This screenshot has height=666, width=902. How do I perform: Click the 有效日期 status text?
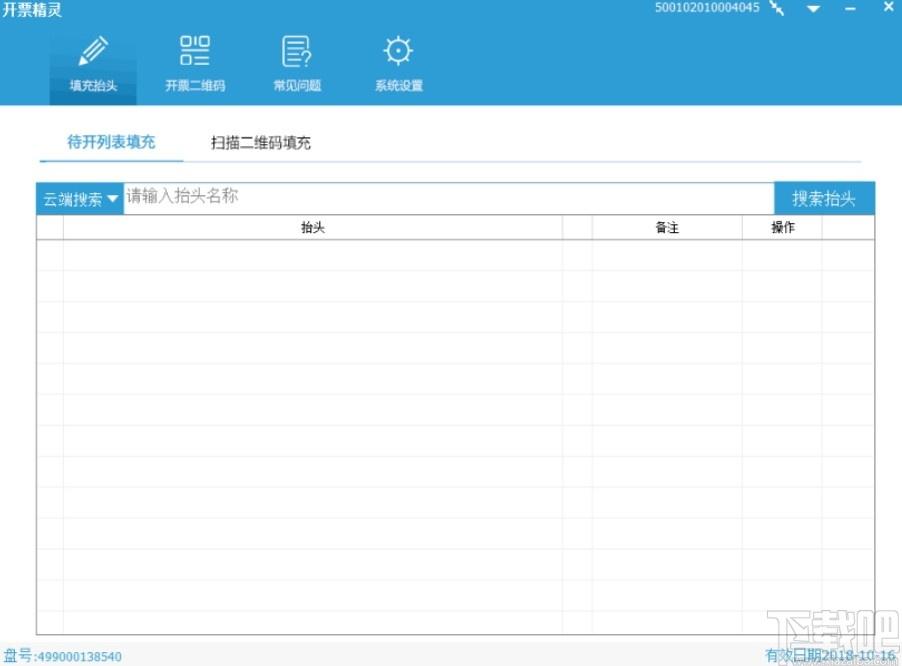[x=830, y=655]
